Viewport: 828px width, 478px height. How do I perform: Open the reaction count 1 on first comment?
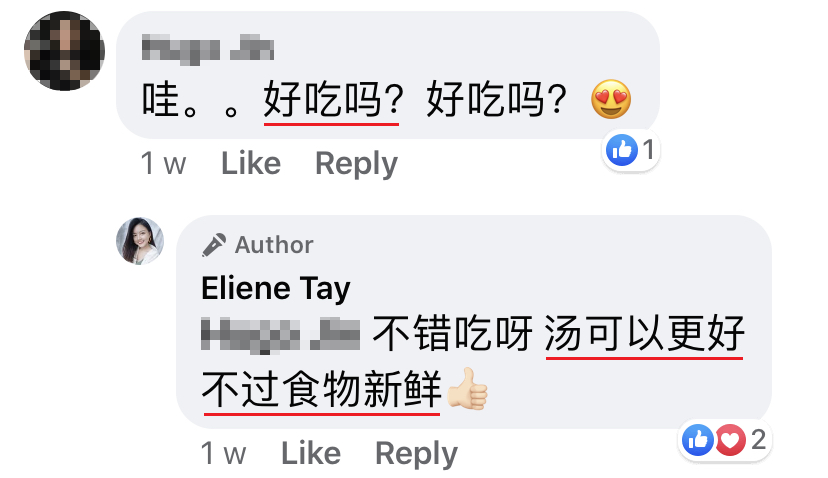click(x=648, y=150)
